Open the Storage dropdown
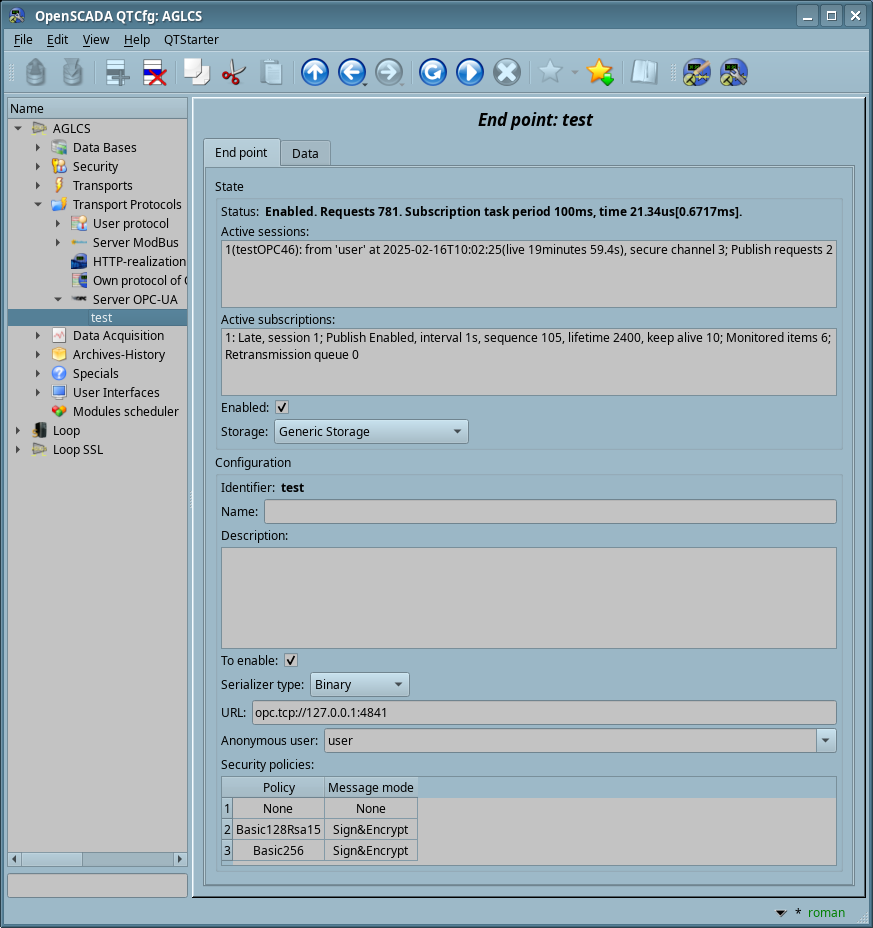This screenshot has width=873, height=928. pyautogui.click(x=370, y=432)
